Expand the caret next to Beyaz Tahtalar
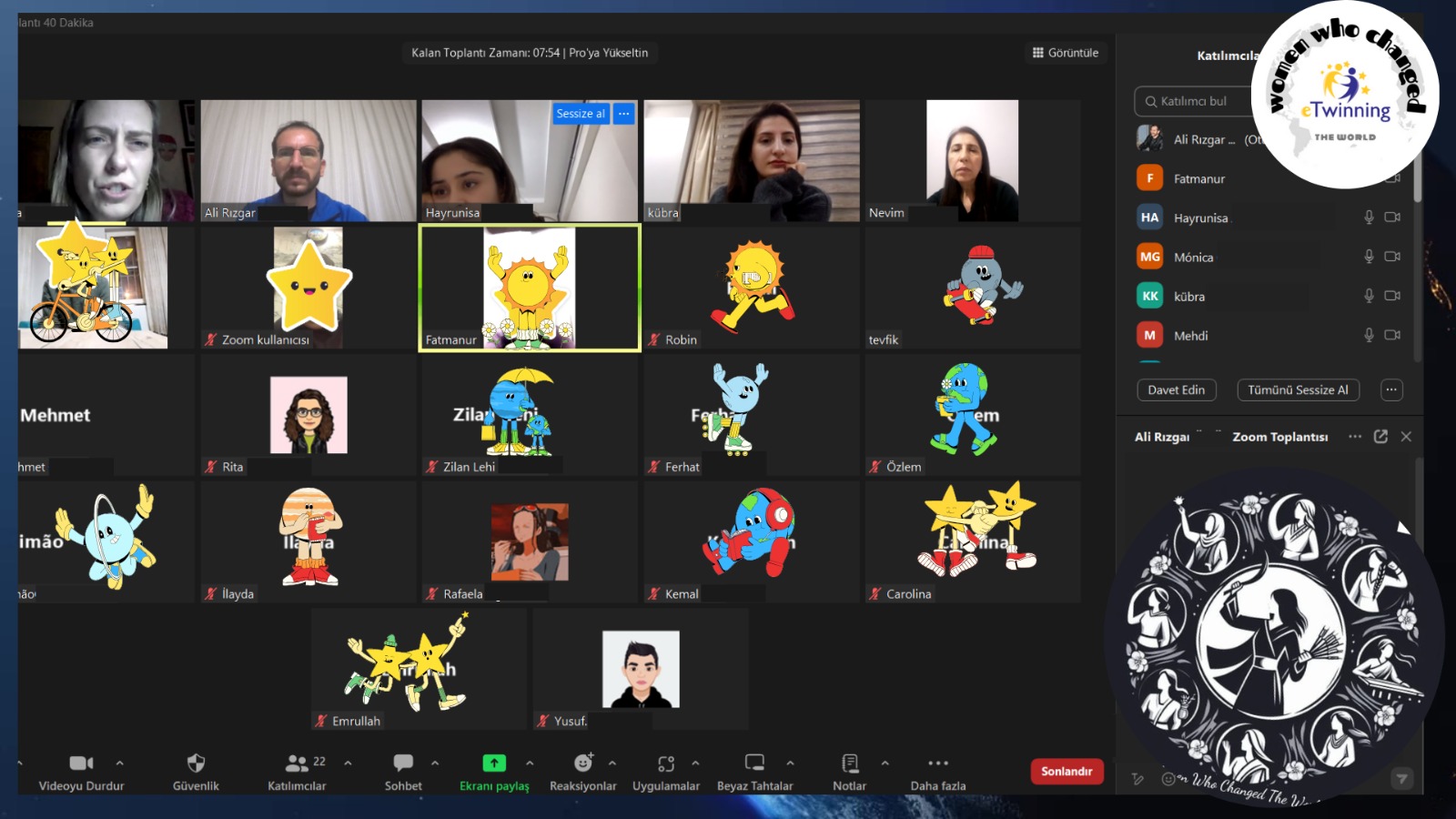The width and height of the screenshot is (1456, 819). (790, 763)
